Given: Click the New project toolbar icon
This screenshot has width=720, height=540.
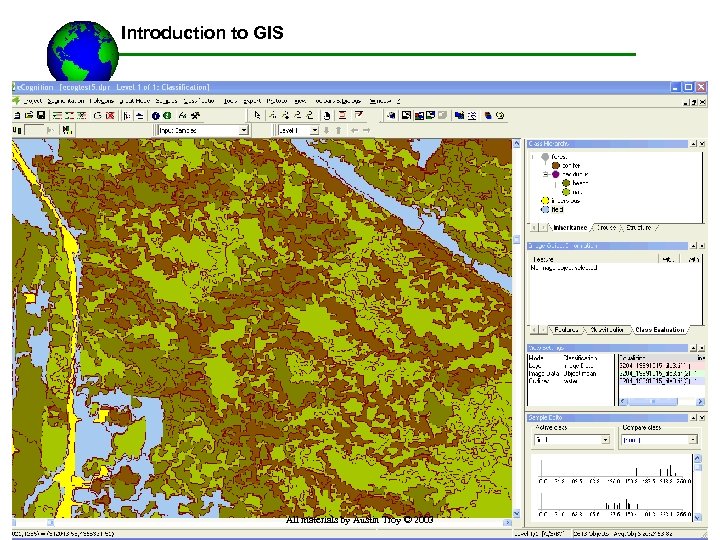Looking at the screenshot, I should coord(17,115).
